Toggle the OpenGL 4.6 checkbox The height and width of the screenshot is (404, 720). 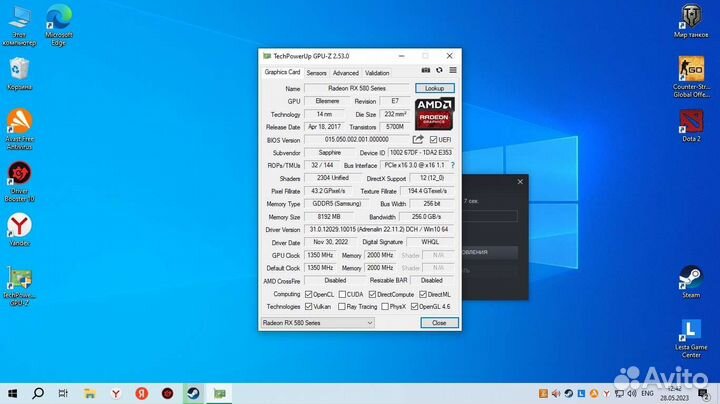414,307
